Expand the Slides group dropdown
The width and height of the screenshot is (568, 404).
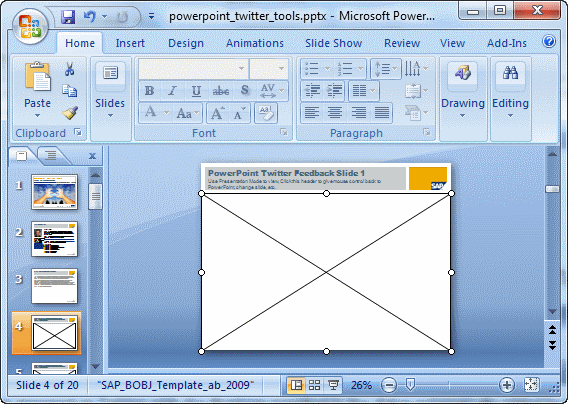click(x=110, y=116)
